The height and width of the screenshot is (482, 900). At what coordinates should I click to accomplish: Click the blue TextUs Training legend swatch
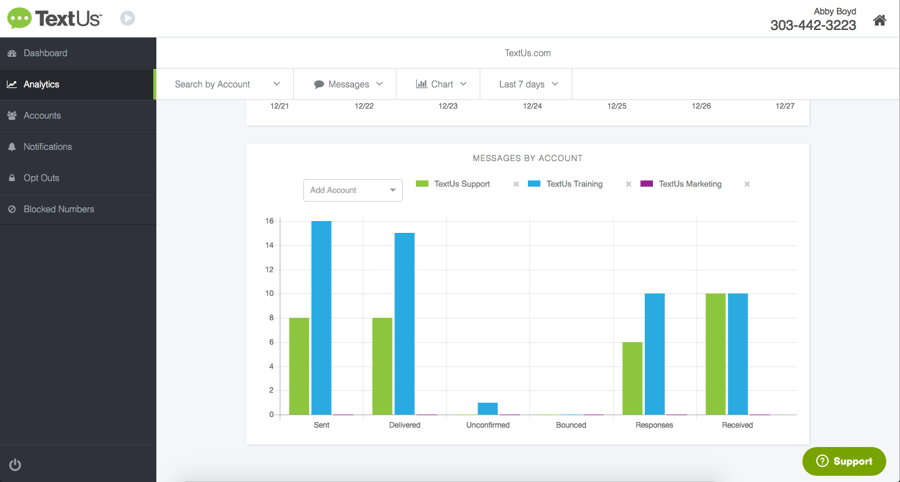(534, 184)
